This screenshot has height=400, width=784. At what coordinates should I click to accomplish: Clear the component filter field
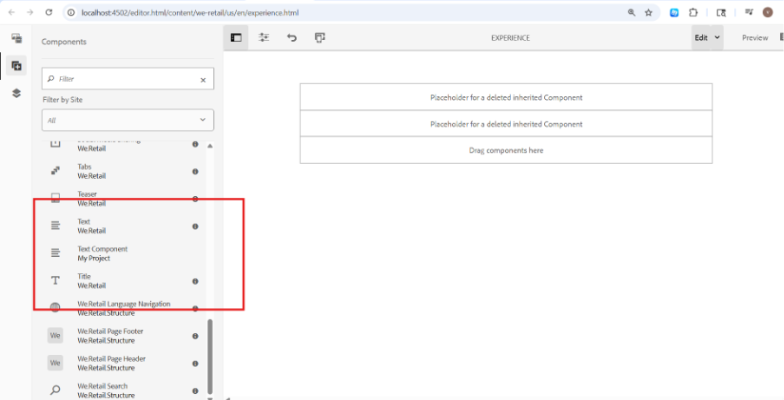point(203,80)
